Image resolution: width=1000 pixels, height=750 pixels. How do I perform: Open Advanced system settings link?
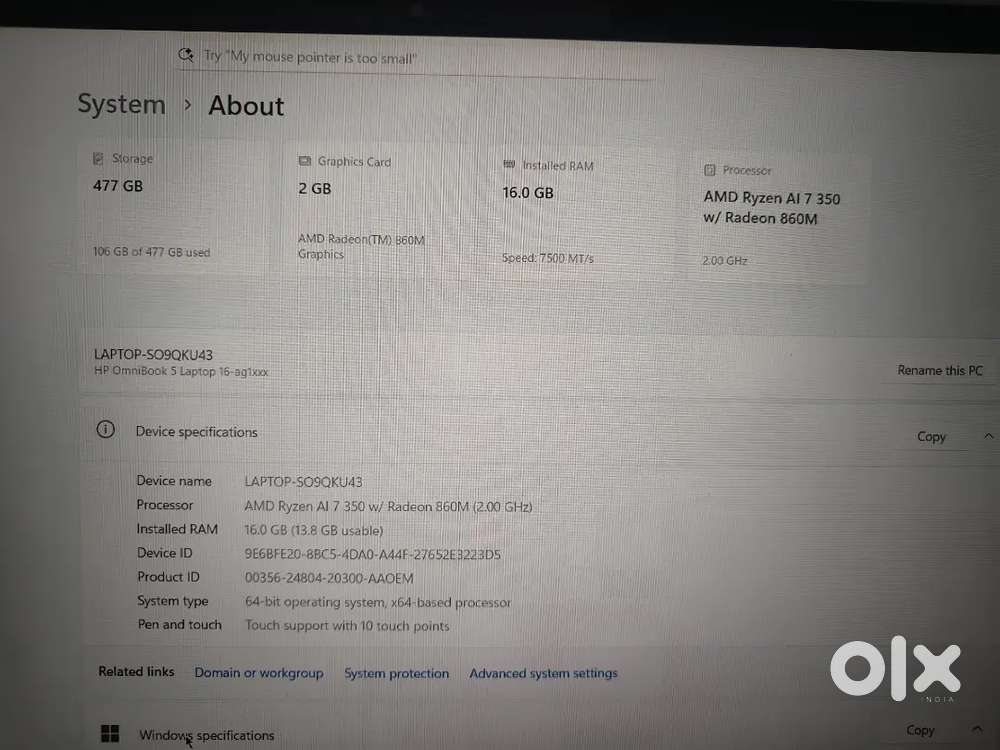tap(543, 673)
